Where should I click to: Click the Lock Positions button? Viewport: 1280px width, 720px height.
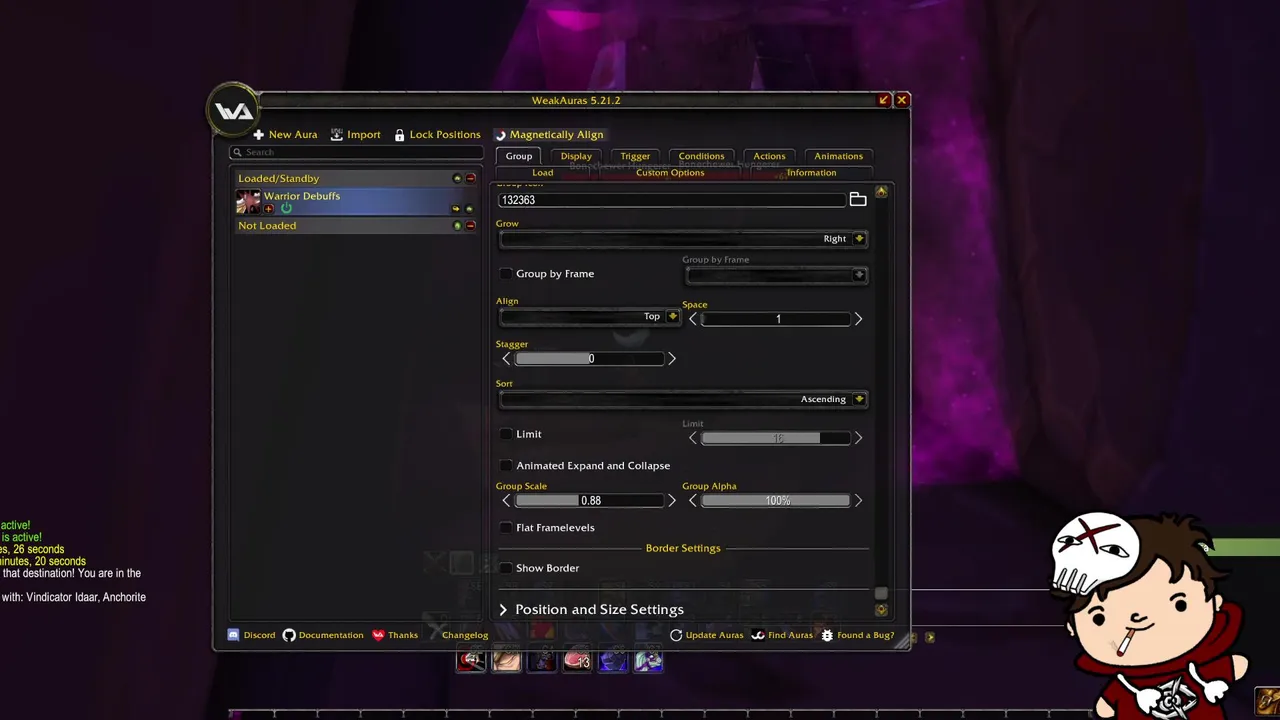437,134
